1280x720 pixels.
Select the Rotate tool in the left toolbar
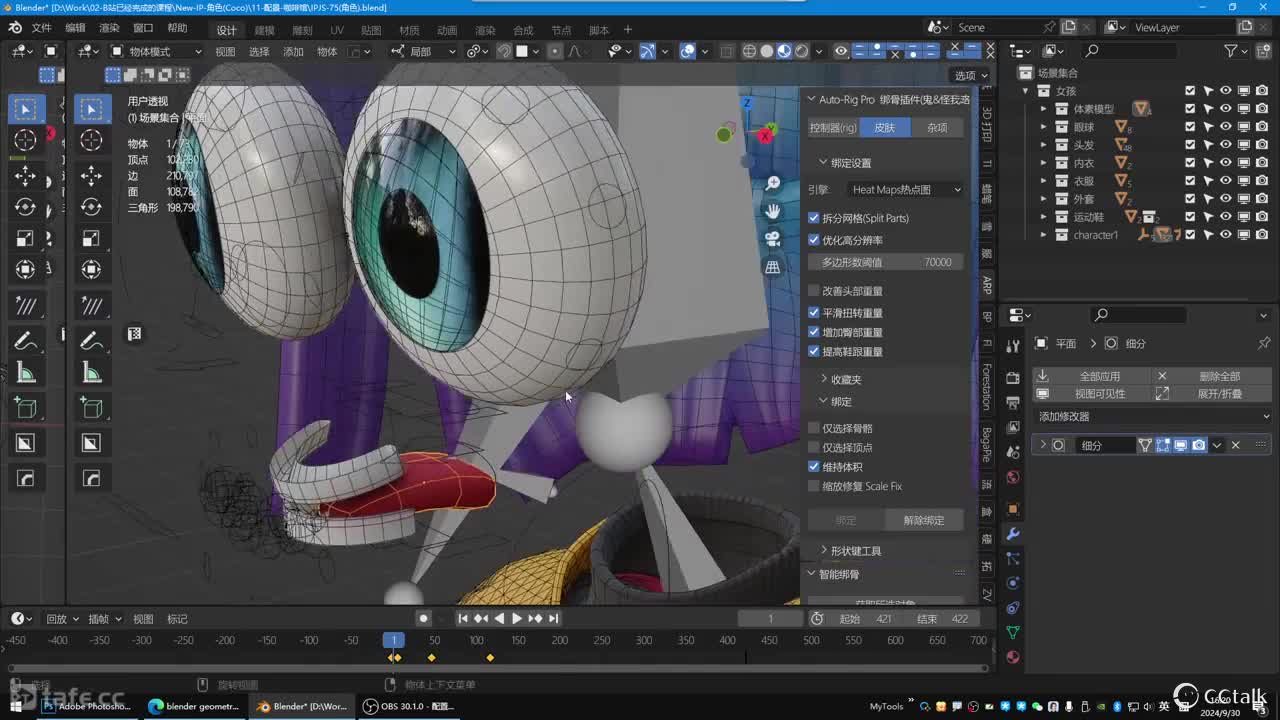click(25, 207)
